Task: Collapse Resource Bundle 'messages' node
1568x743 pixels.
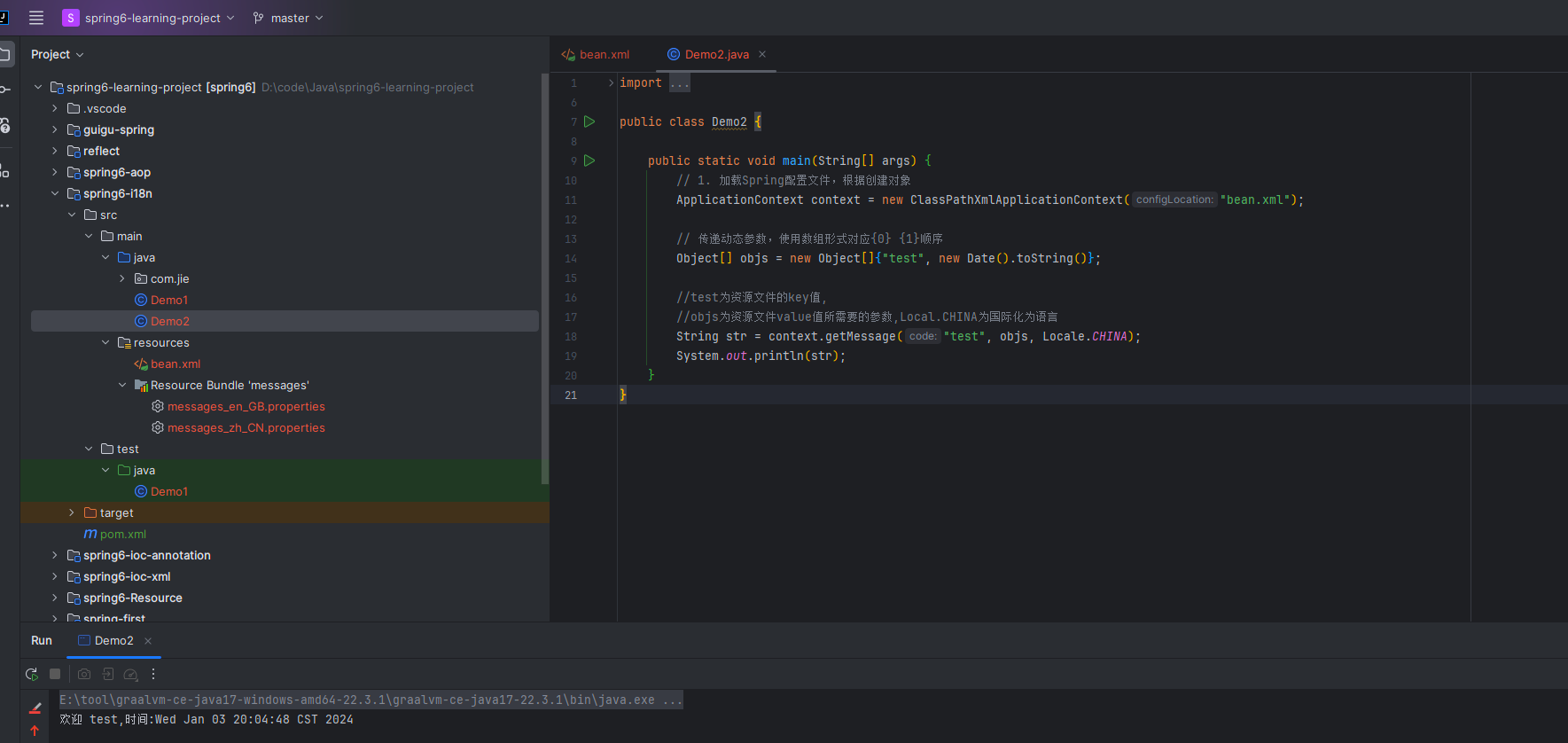Action: [122, 385]
